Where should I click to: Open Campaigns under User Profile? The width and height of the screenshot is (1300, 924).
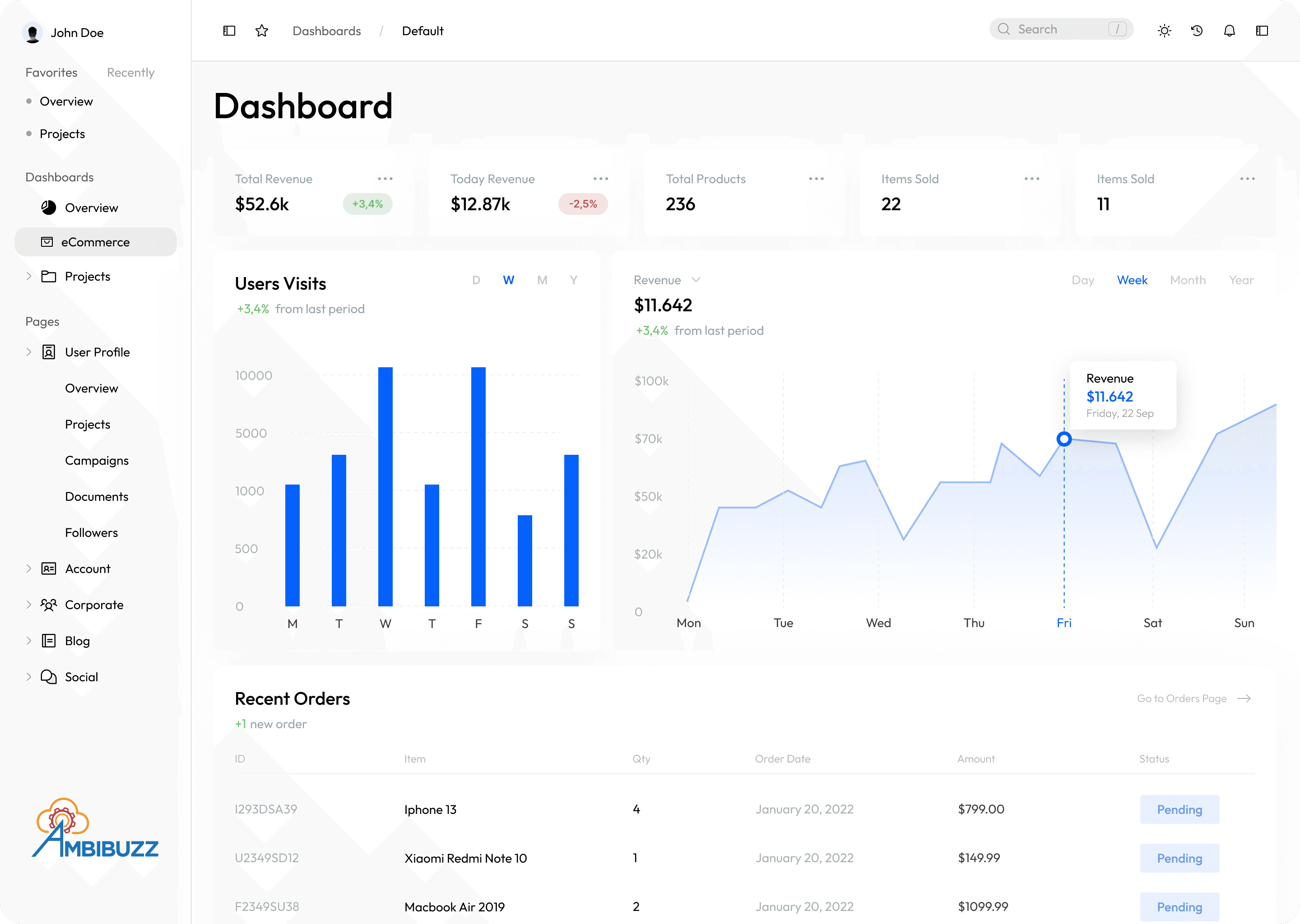(x=97, y=460)
